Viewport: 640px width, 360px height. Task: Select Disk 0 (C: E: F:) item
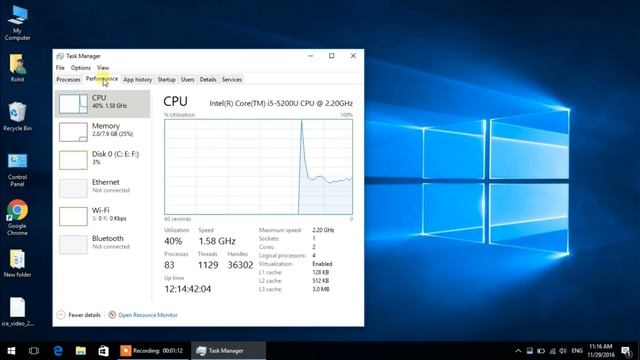tap(102, 160)
